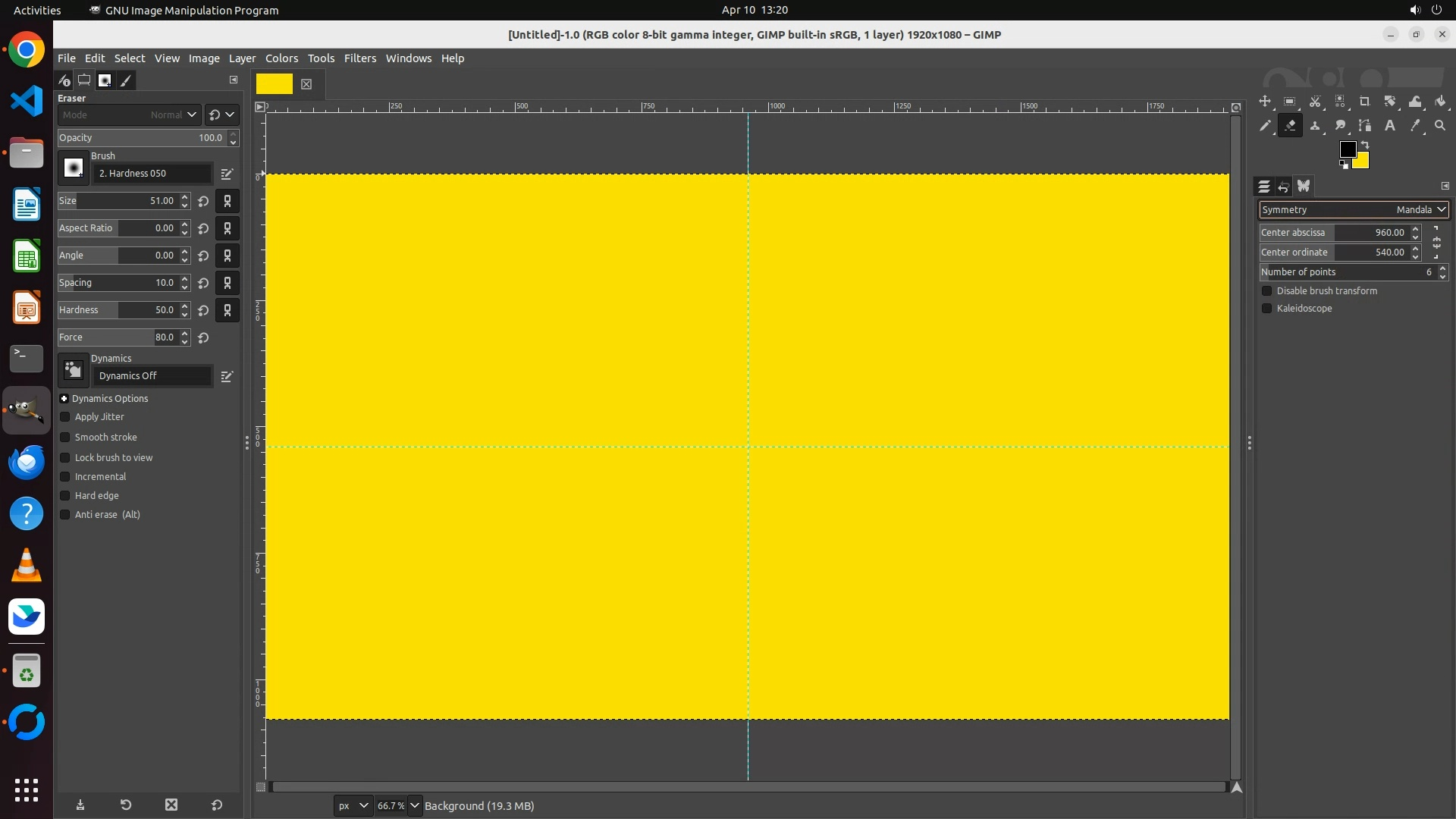The width and height of the screenshot is (1456, 819).
Task: Open the zoom percentage dropdown
Action: (415, 806)
